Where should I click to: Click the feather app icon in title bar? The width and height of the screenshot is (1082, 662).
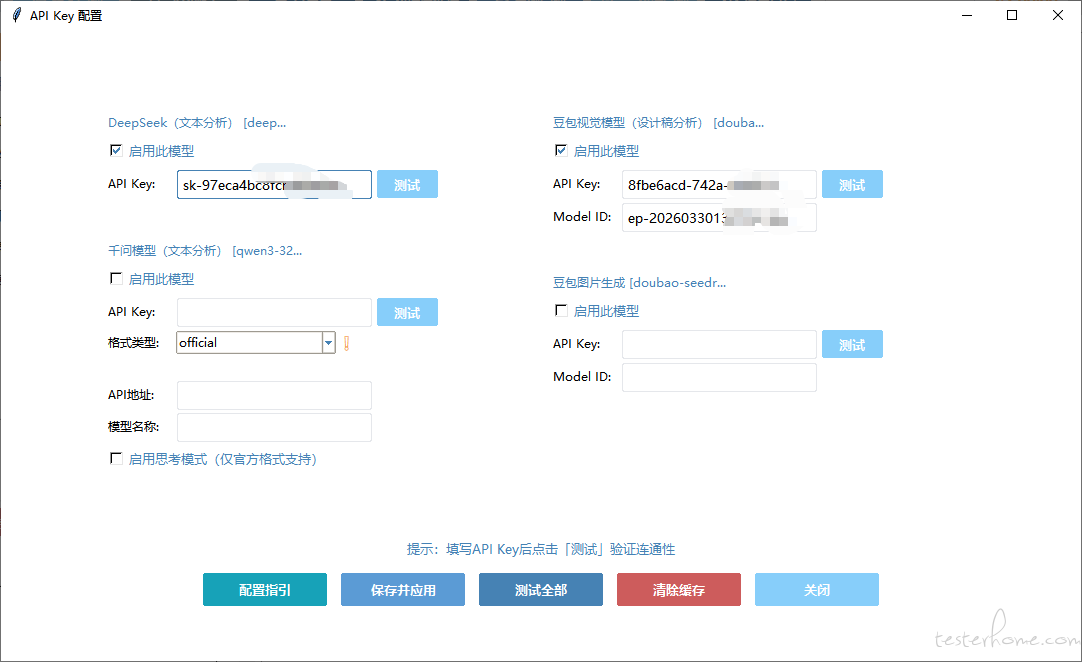[x=16, y=15]
